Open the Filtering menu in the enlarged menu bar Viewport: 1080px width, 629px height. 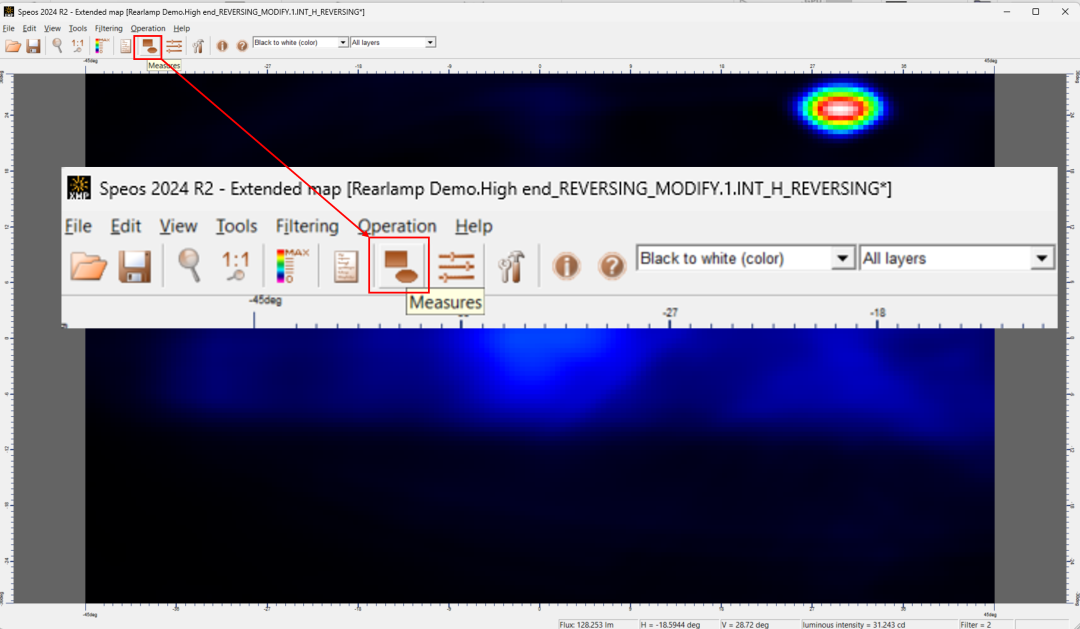tap(307, 226)
